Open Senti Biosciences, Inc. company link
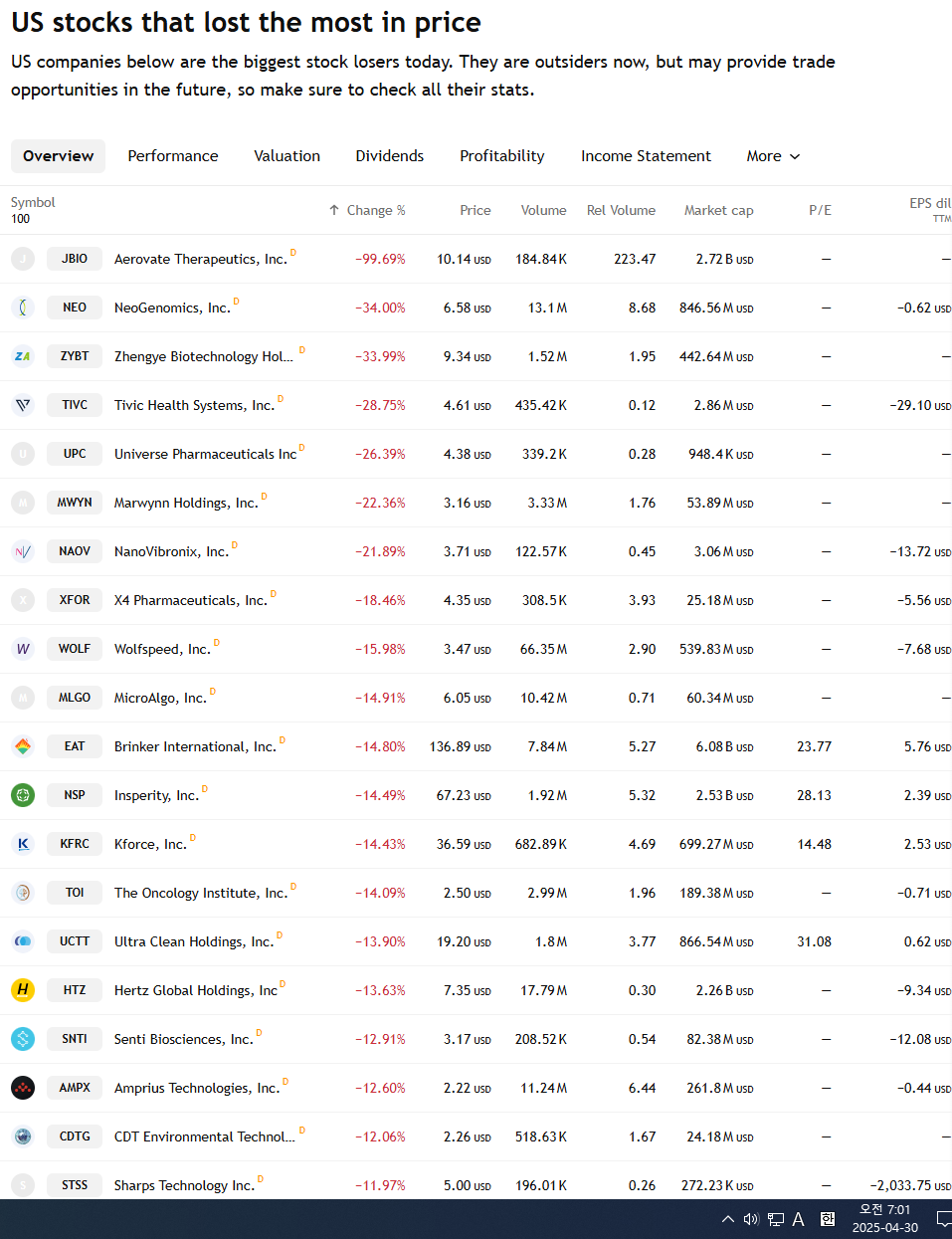 (x=183, y=1039)
